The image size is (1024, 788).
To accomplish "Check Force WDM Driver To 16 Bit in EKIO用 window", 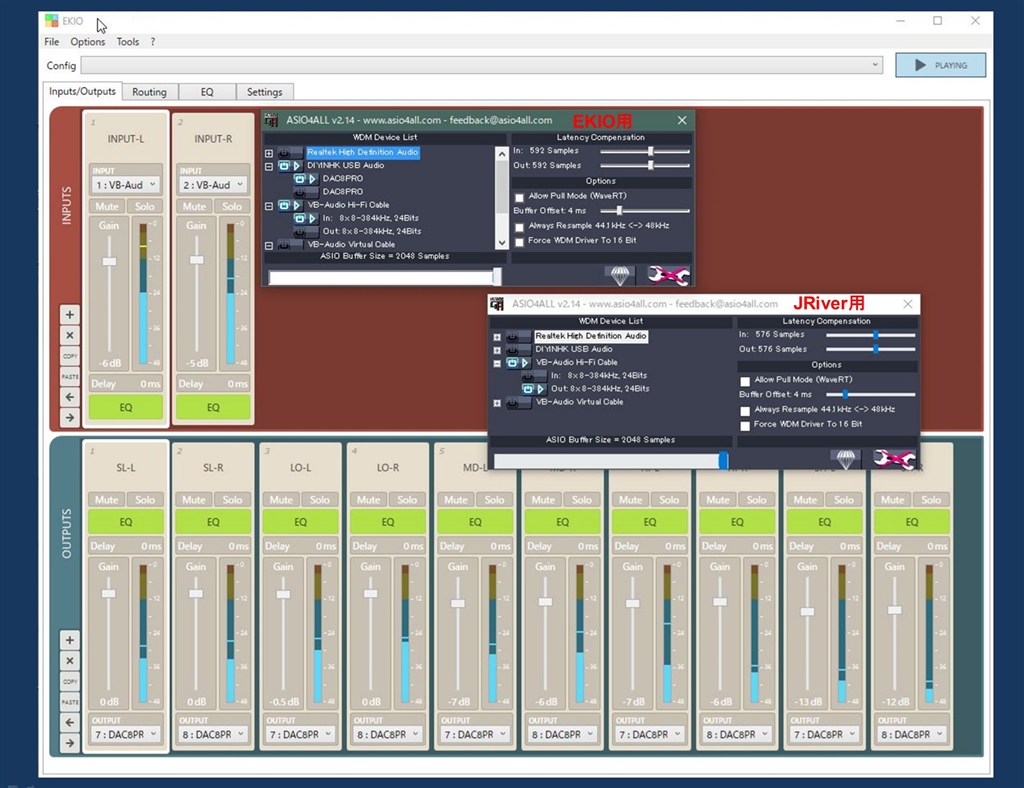I will pyautogui.click(x=519, y=242).
